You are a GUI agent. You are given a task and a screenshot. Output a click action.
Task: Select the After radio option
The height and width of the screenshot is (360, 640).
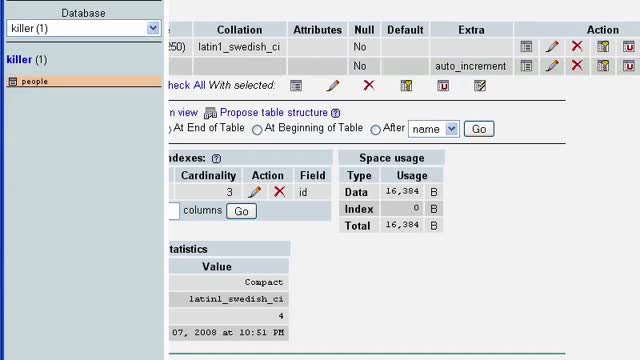click(375, 130)
